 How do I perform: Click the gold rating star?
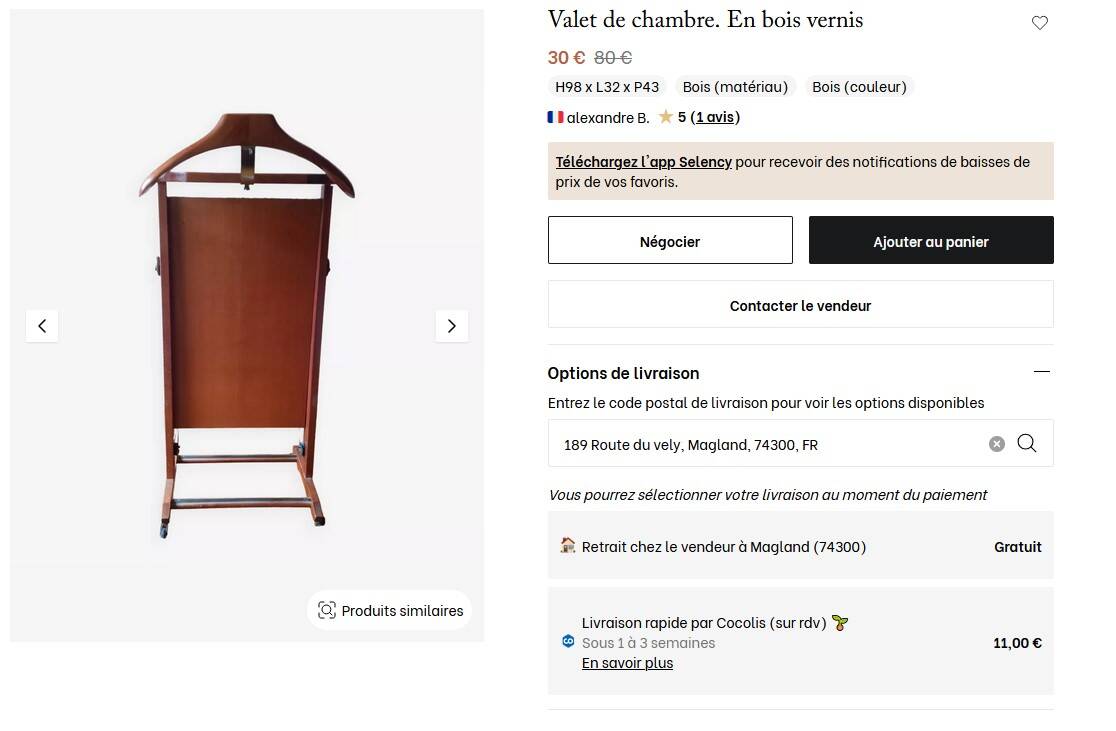click(x=666, y=117)
